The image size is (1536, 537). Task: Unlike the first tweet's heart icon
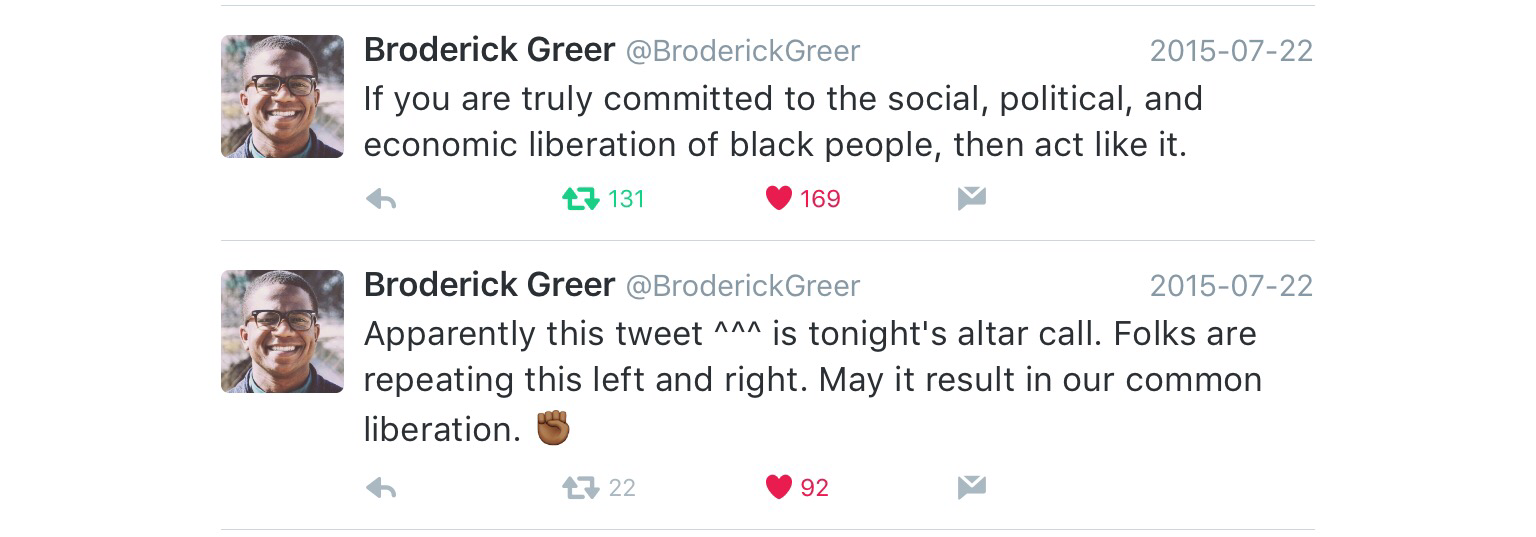pyautogui.click(x=779, y=199)
